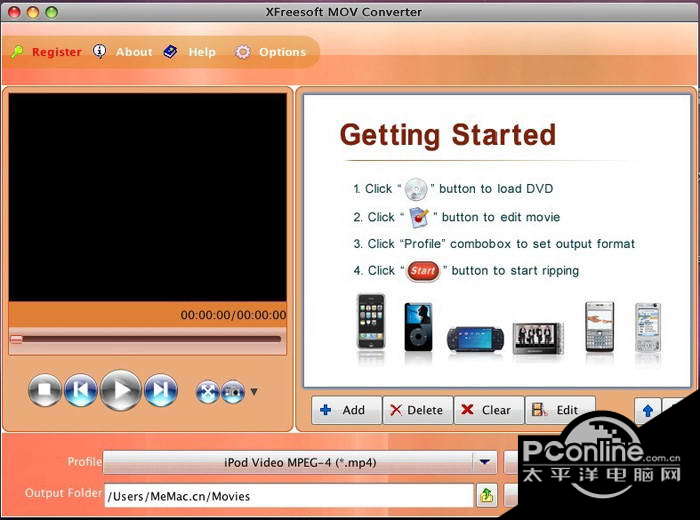
Task: Minimize window with the yellow button
Action: [33, 12]
